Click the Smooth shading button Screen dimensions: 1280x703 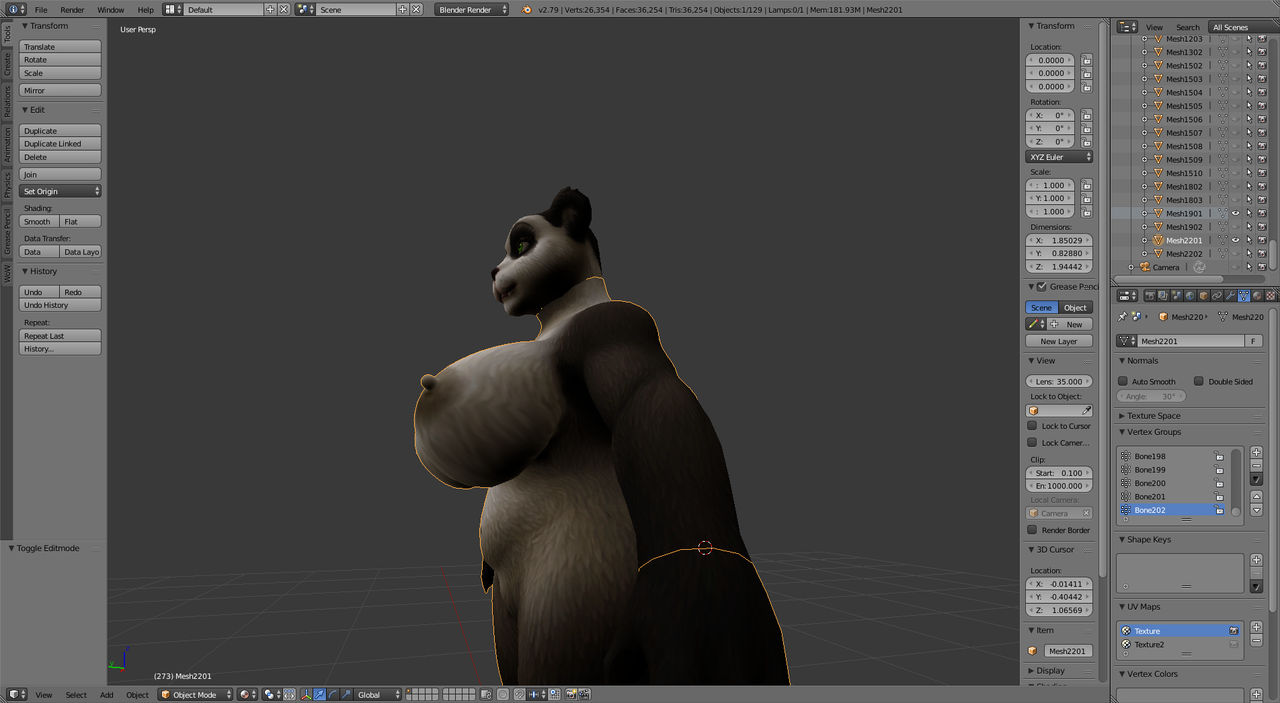(38, 221)
